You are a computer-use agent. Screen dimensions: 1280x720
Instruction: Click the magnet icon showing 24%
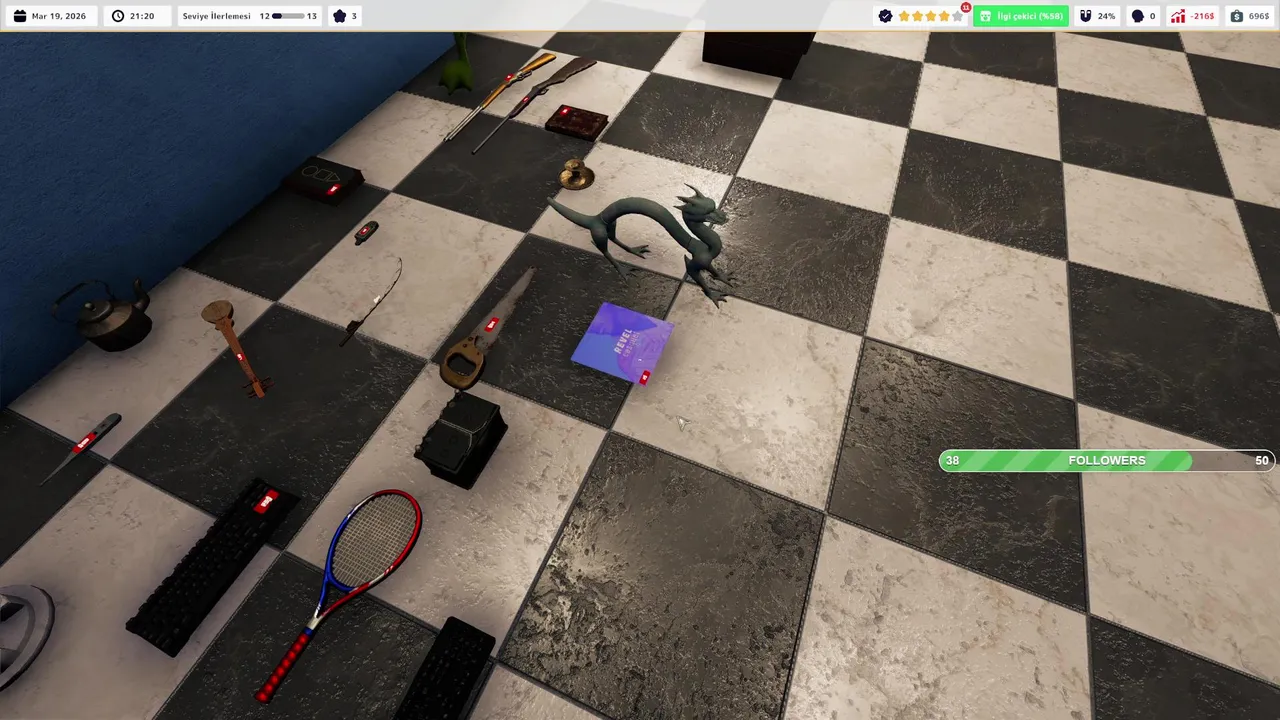(1086, 16)
